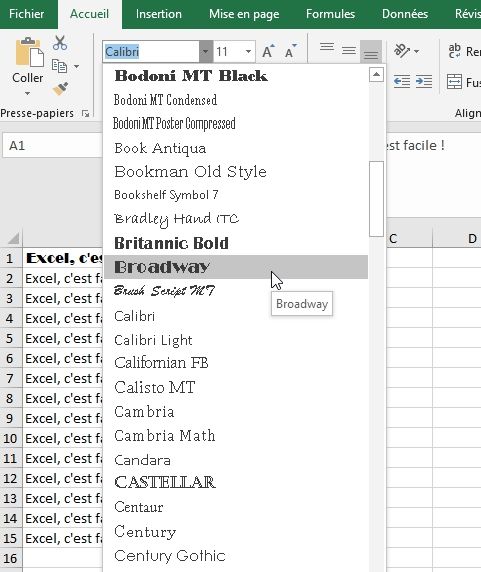Click the Copy documents icon
Image resolution: width=481 pixels, height=572 pixels.
[59, 66]
